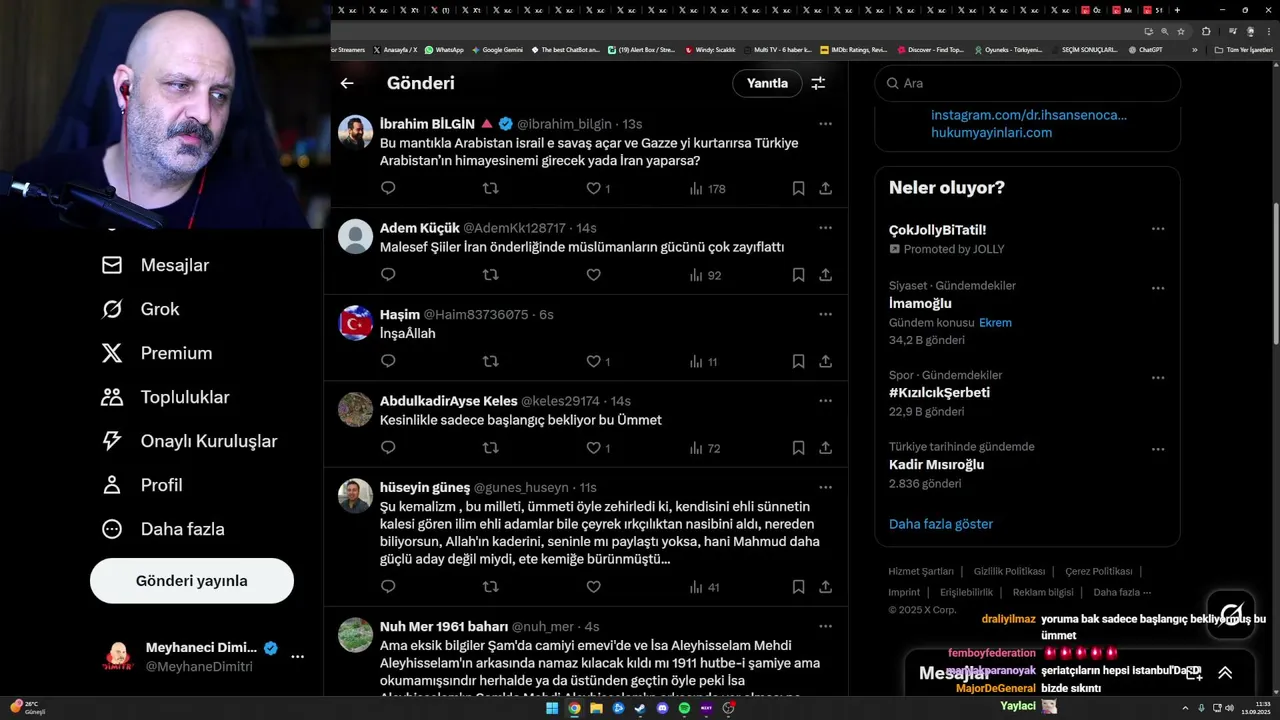Viewport: 1280px width, 720px height.
Task: Open the İmamoğlu trending topic
Action: 920,303
